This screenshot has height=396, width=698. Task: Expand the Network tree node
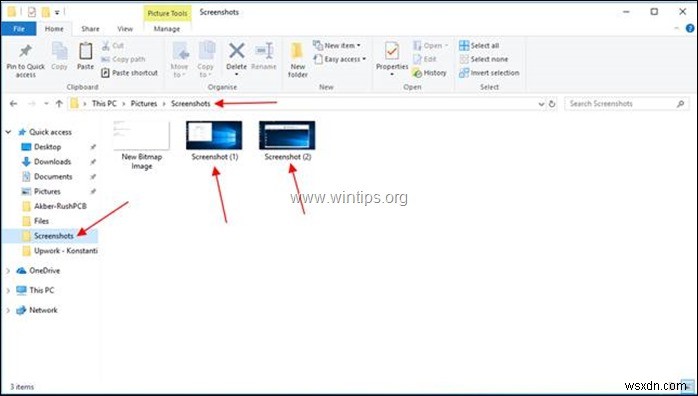point(8,310)
